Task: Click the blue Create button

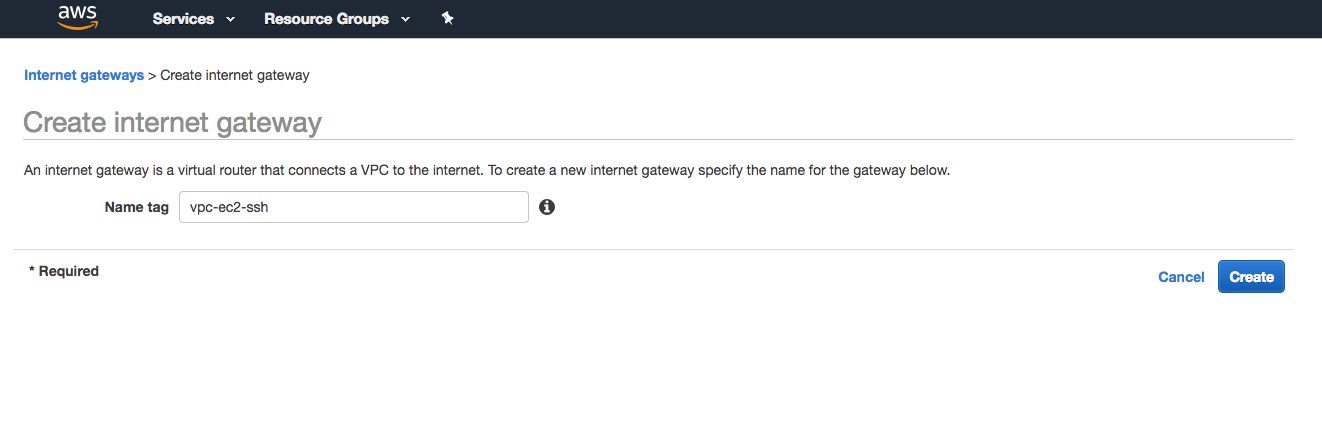Action: click(x=1251, y=277)
